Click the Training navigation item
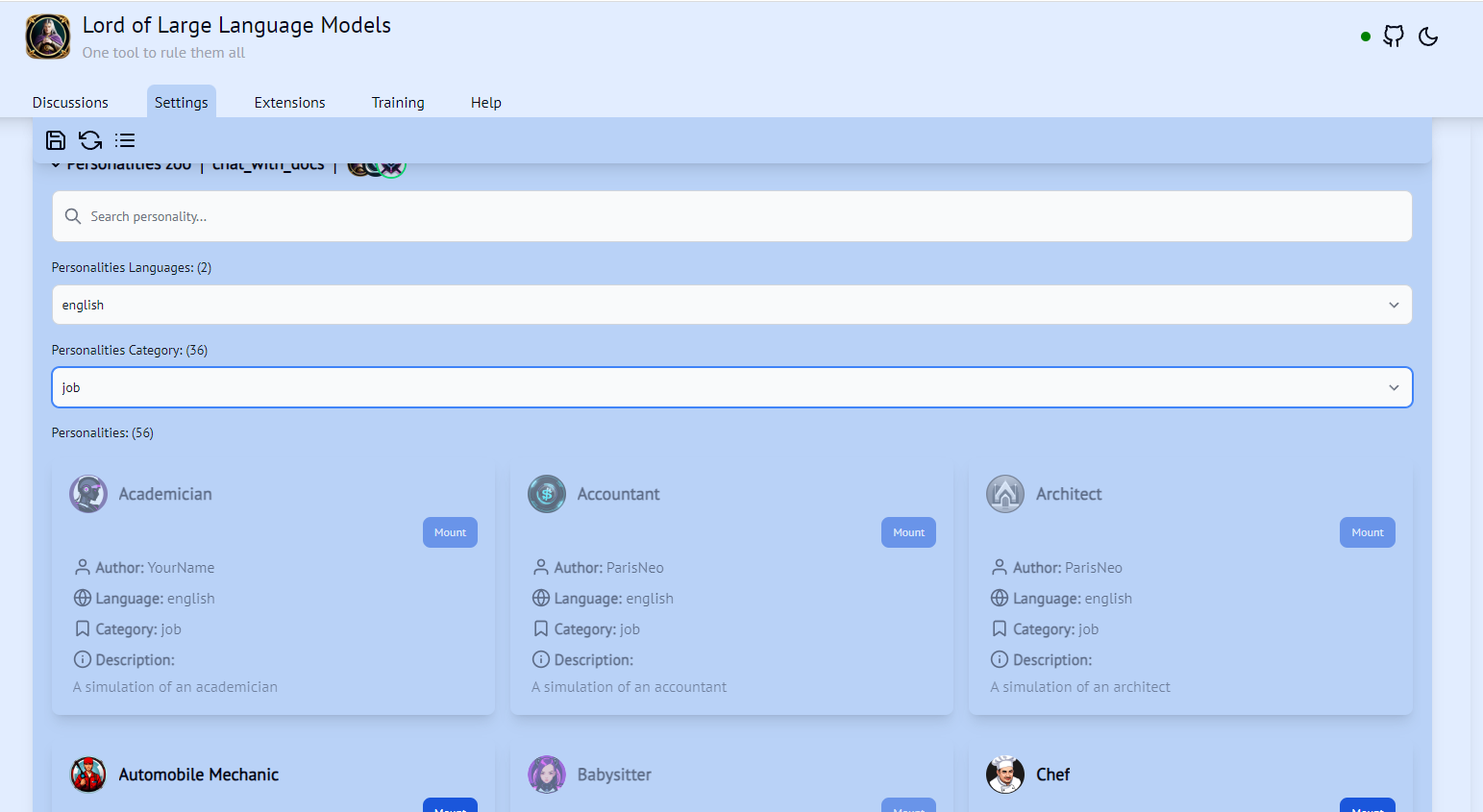This screenshot has height=812, width=1483. 398,102
